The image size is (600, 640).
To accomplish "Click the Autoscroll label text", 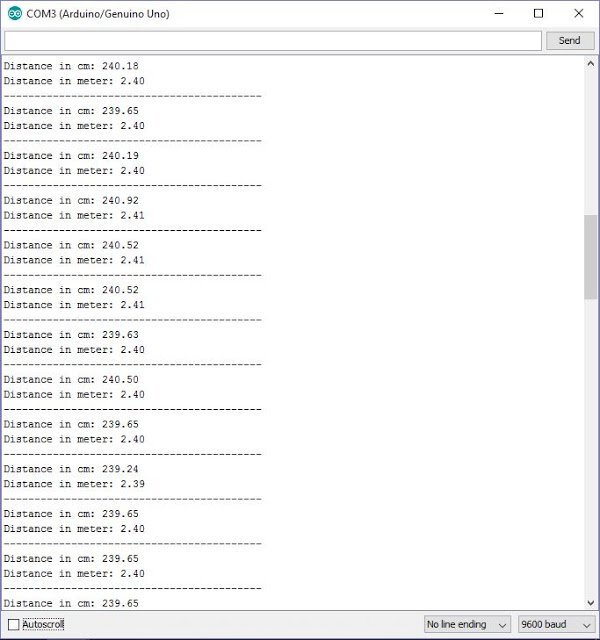I will pos(43,624).
